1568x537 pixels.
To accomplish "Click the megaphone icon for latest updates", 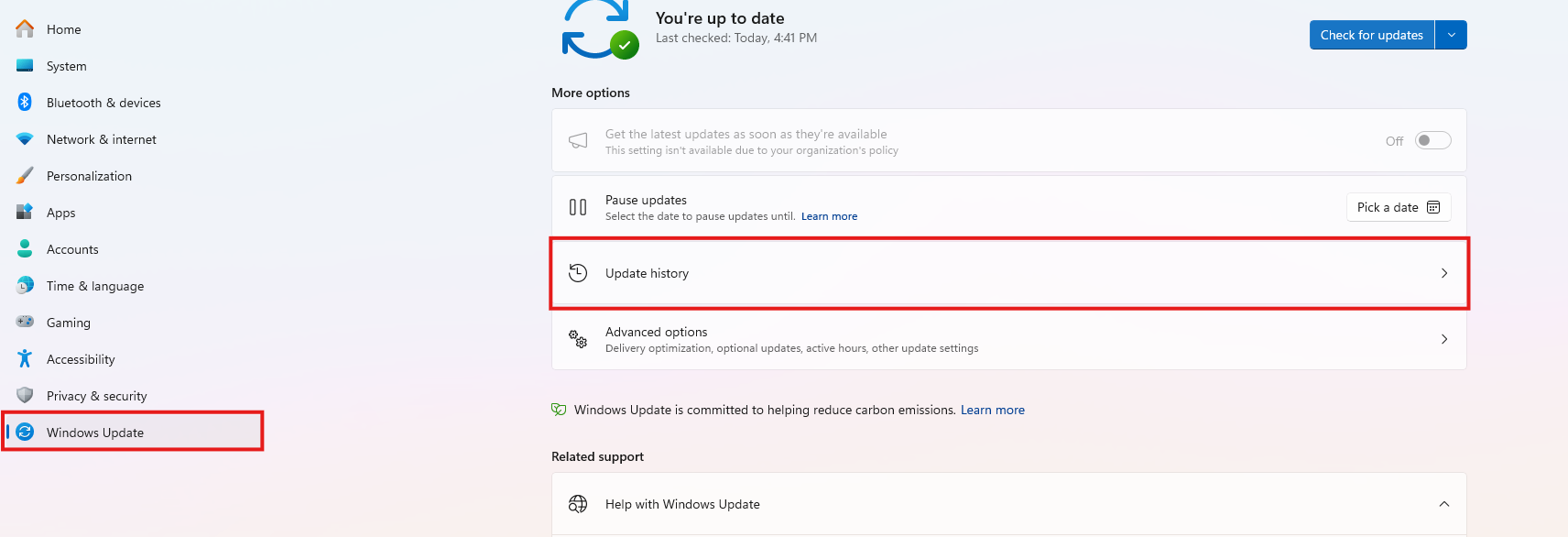I will 578,140.
